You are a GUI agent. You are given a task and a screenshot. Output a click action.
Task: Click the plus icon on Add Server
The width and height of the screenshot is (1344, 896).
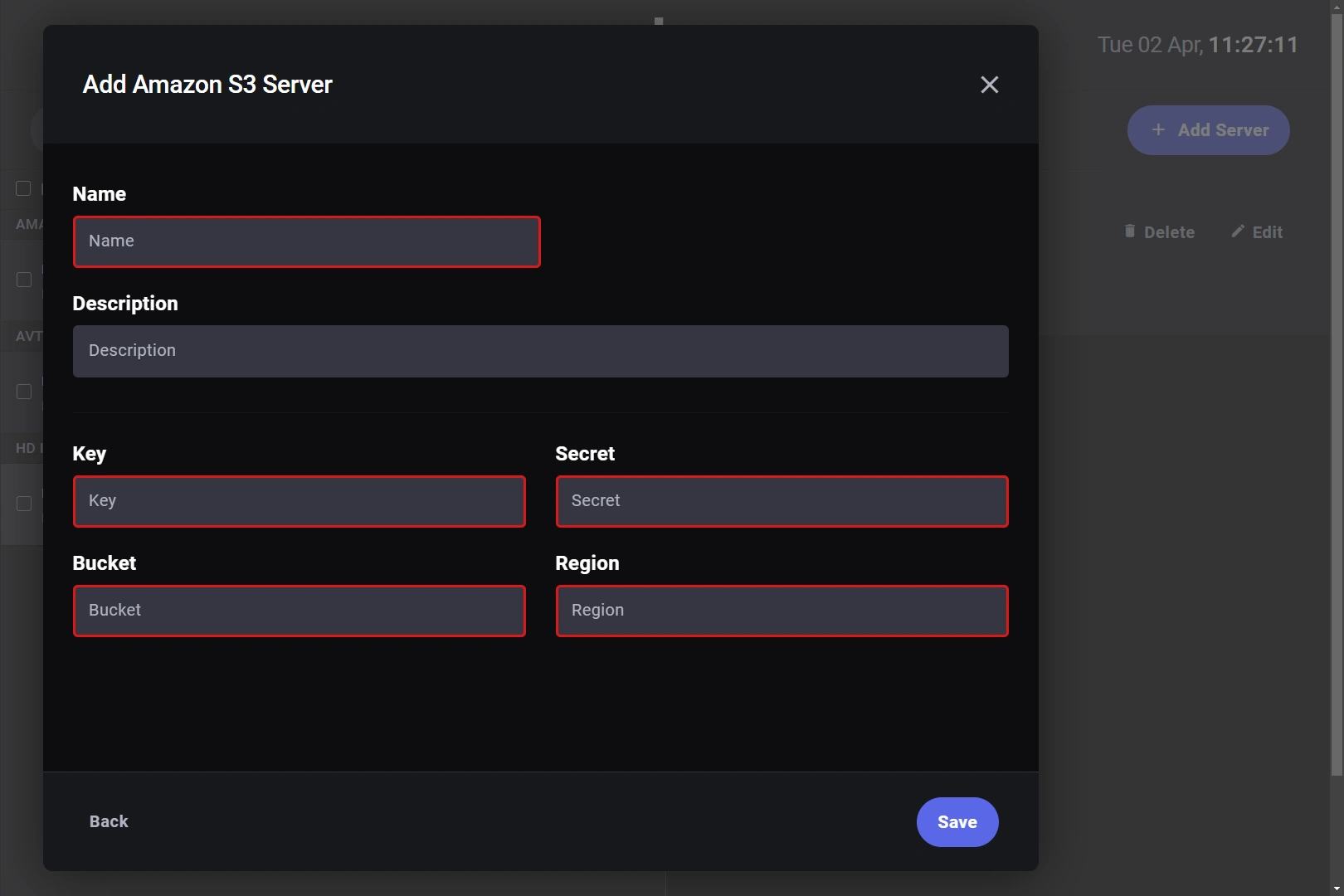click(1158, 129)
